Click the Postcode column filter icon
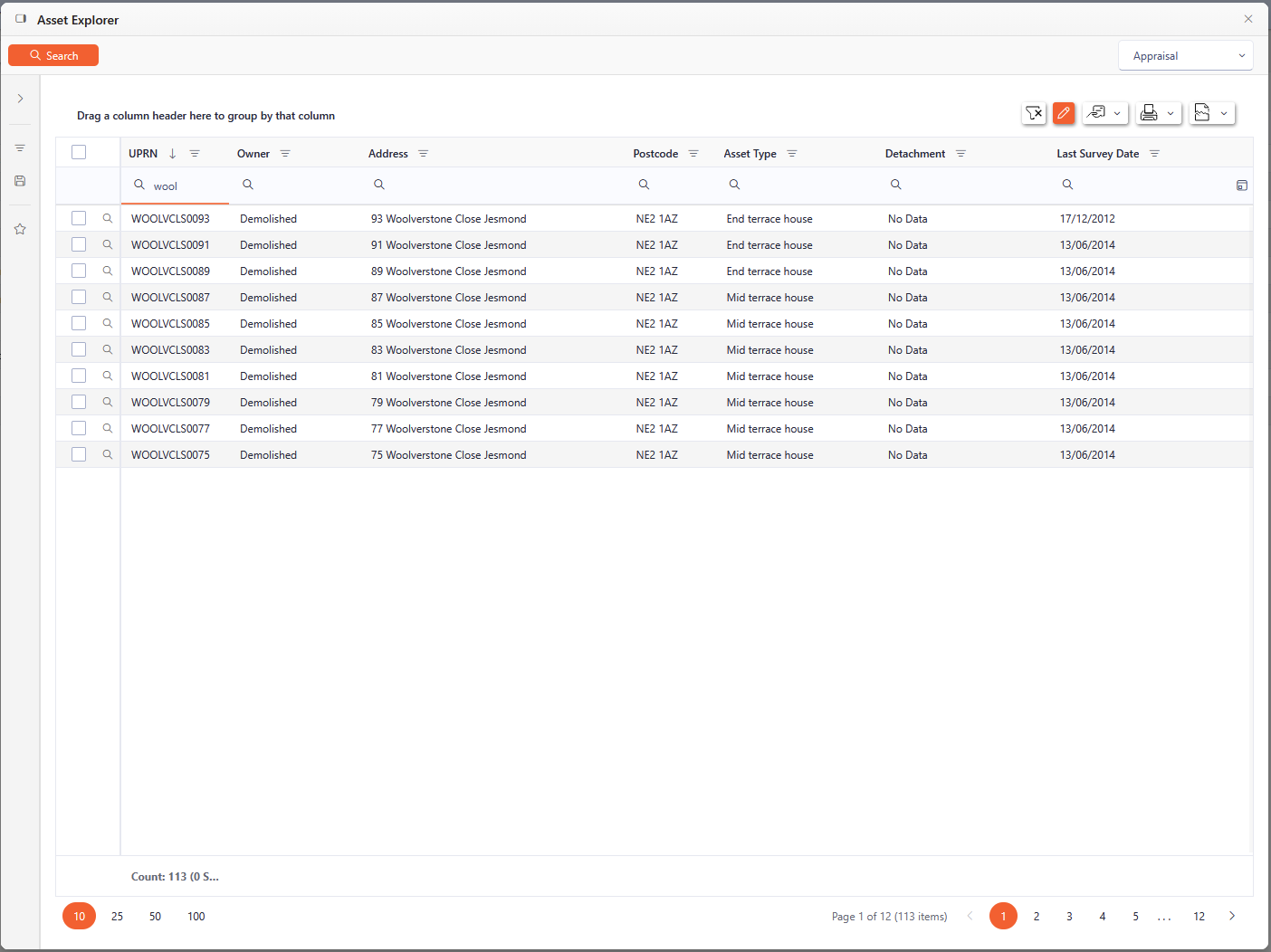This screenshot has width=1271, height=952. coord(693,154)
